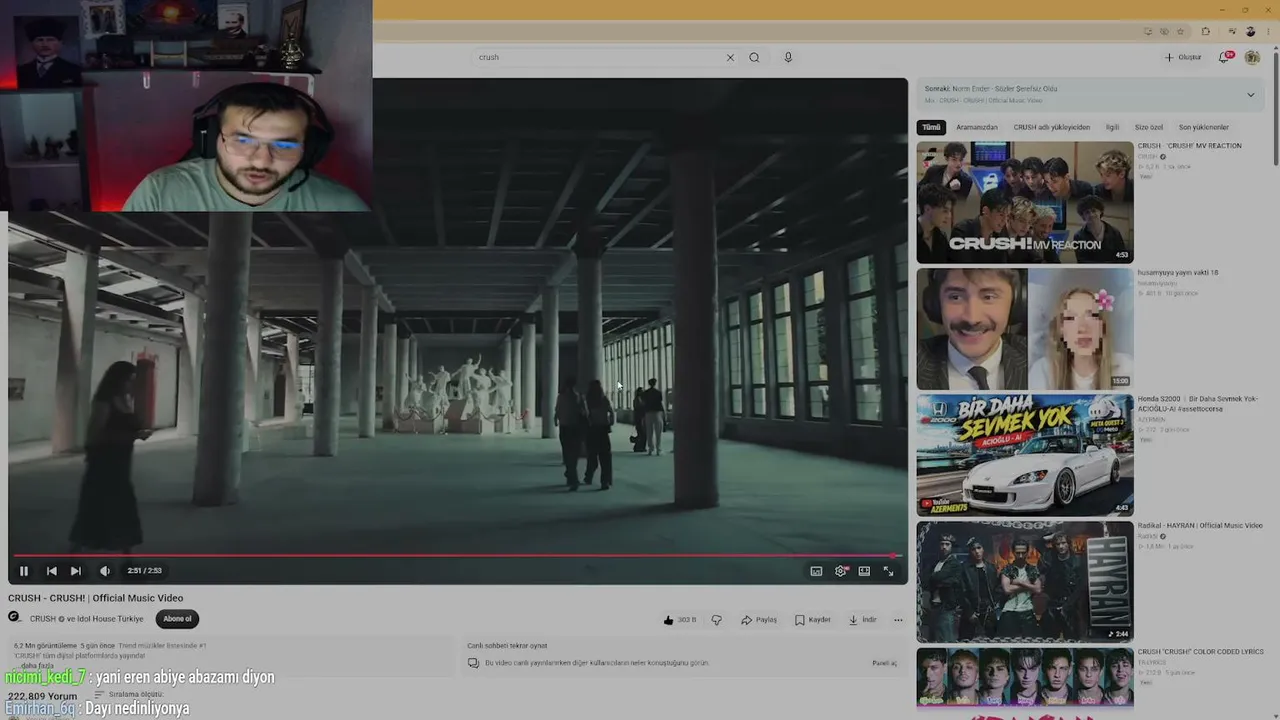Click the 'CRUSH - CRUSH! | Official Music Video' title
The width and height of the screenshot is (1280, 720).
96,598
